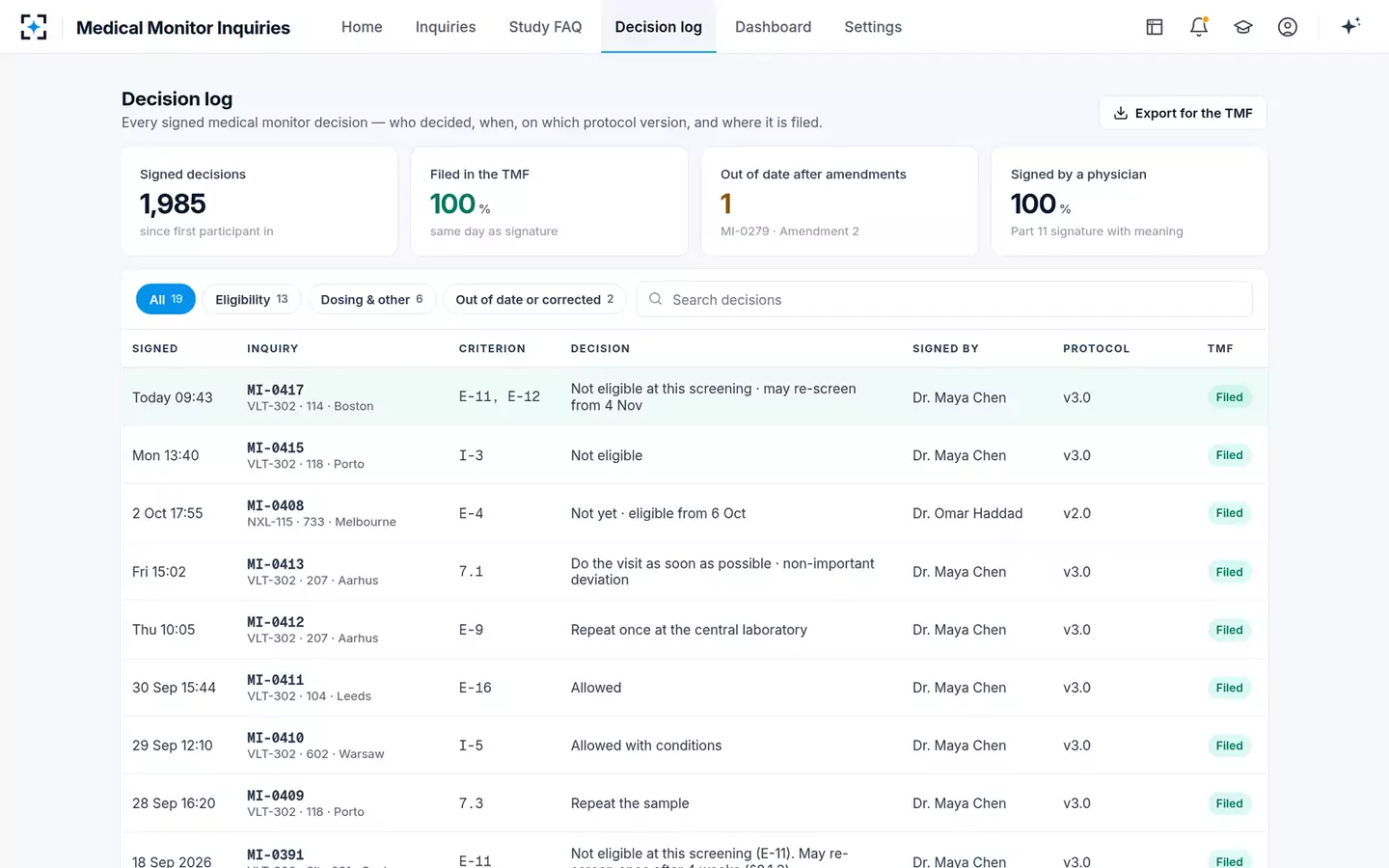Filter by Eligibility decisions
This screenshot has width=1389, height=868.
coord(252,299)
